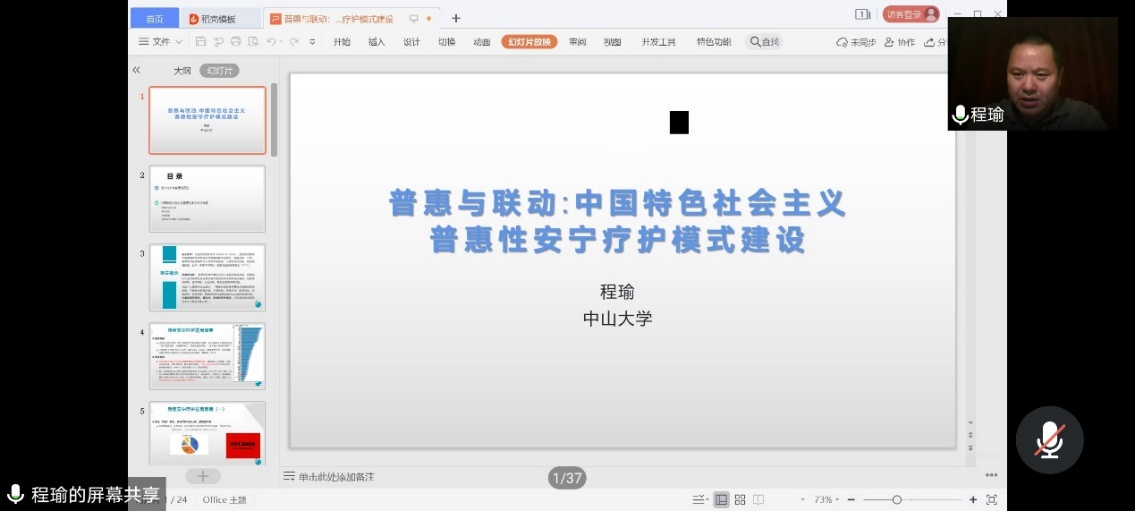Switch to reading view icon
Screen dimensions: 1135x511
point(759,499)
